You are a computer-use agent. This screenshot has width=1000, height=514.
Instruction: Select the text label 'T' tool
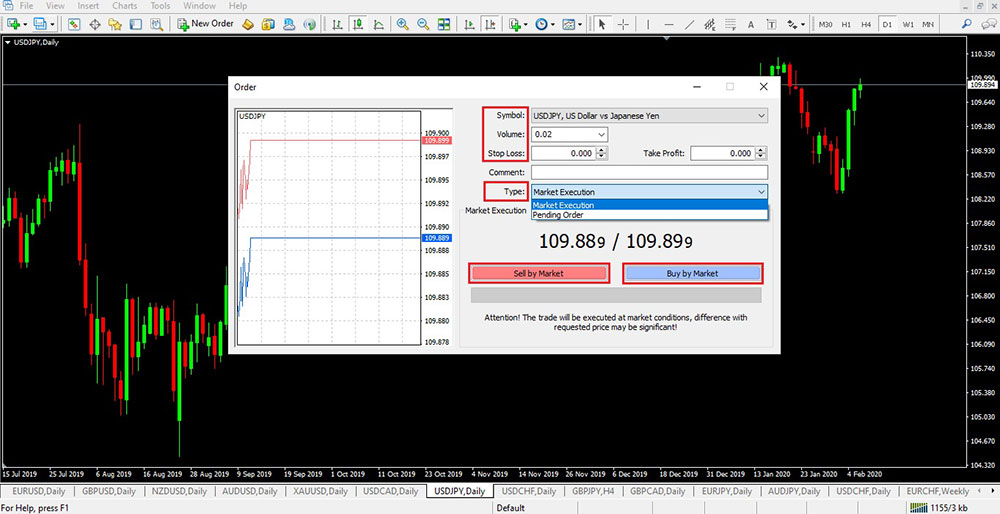[x=772, y=24]
